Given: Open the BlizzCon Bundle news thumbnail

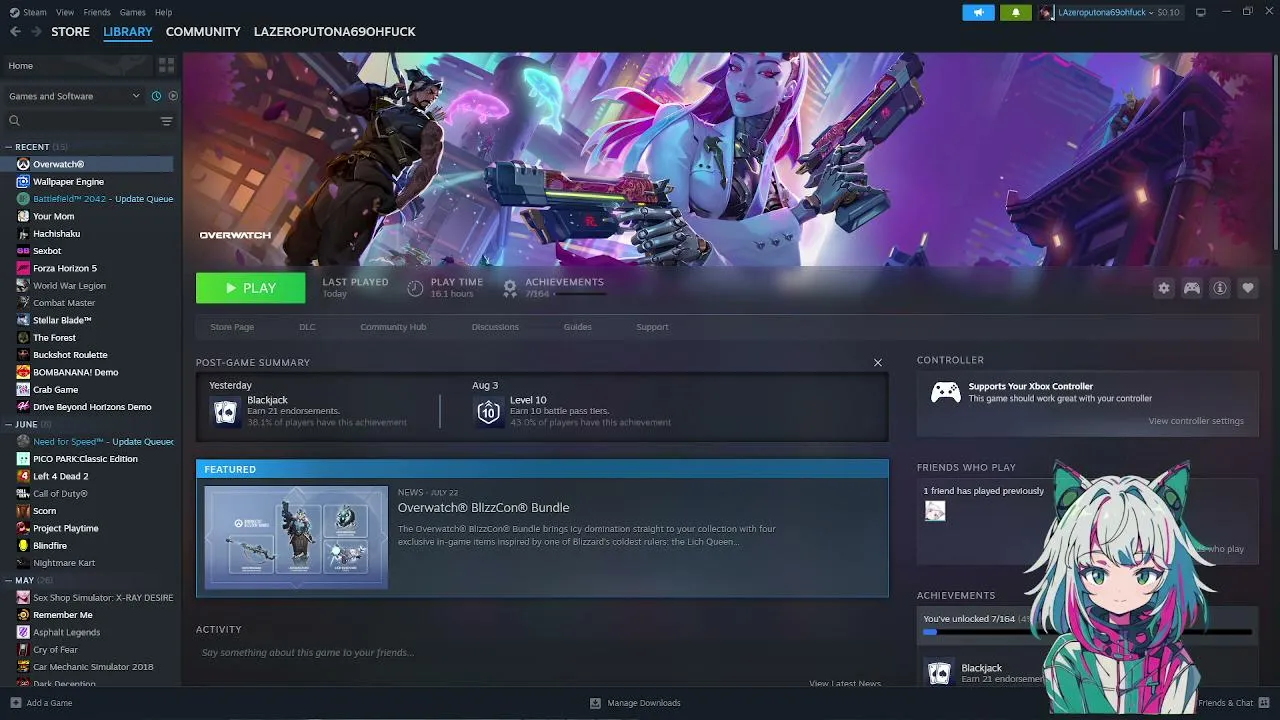Looking at the screenshot, I should 296,538.
